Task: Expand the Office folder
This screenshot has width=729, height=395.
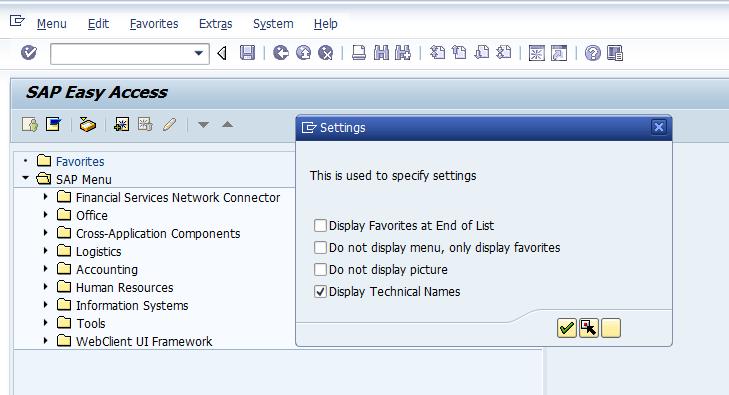Action: click(46, 215)
